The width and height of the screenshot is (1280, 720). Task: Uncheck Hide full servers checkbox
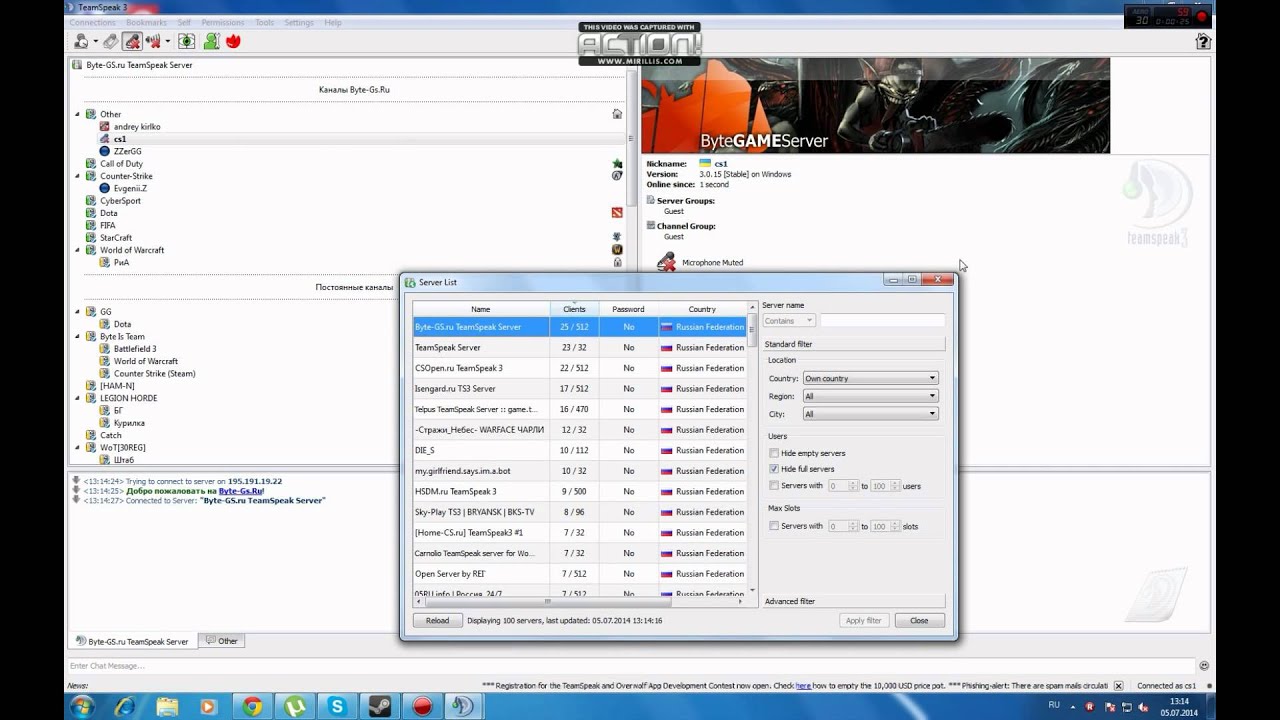[x=774, y=469]
